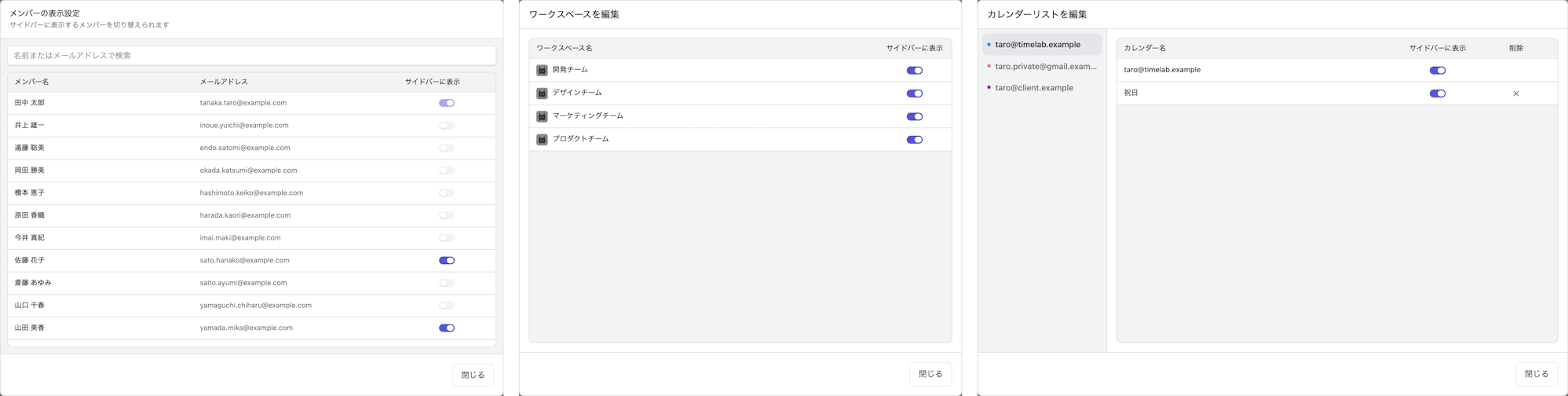Toggle sidebar display for 祝日 calendar
The height and width of the screenshot is (396, 1568).
pos(1438,93)
